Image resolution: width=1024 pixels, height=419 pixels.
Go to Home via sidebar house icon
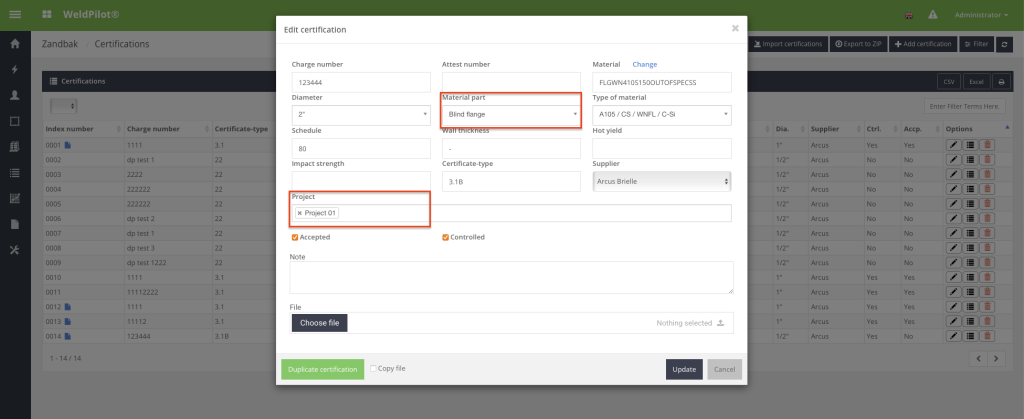tap(15, 44)
